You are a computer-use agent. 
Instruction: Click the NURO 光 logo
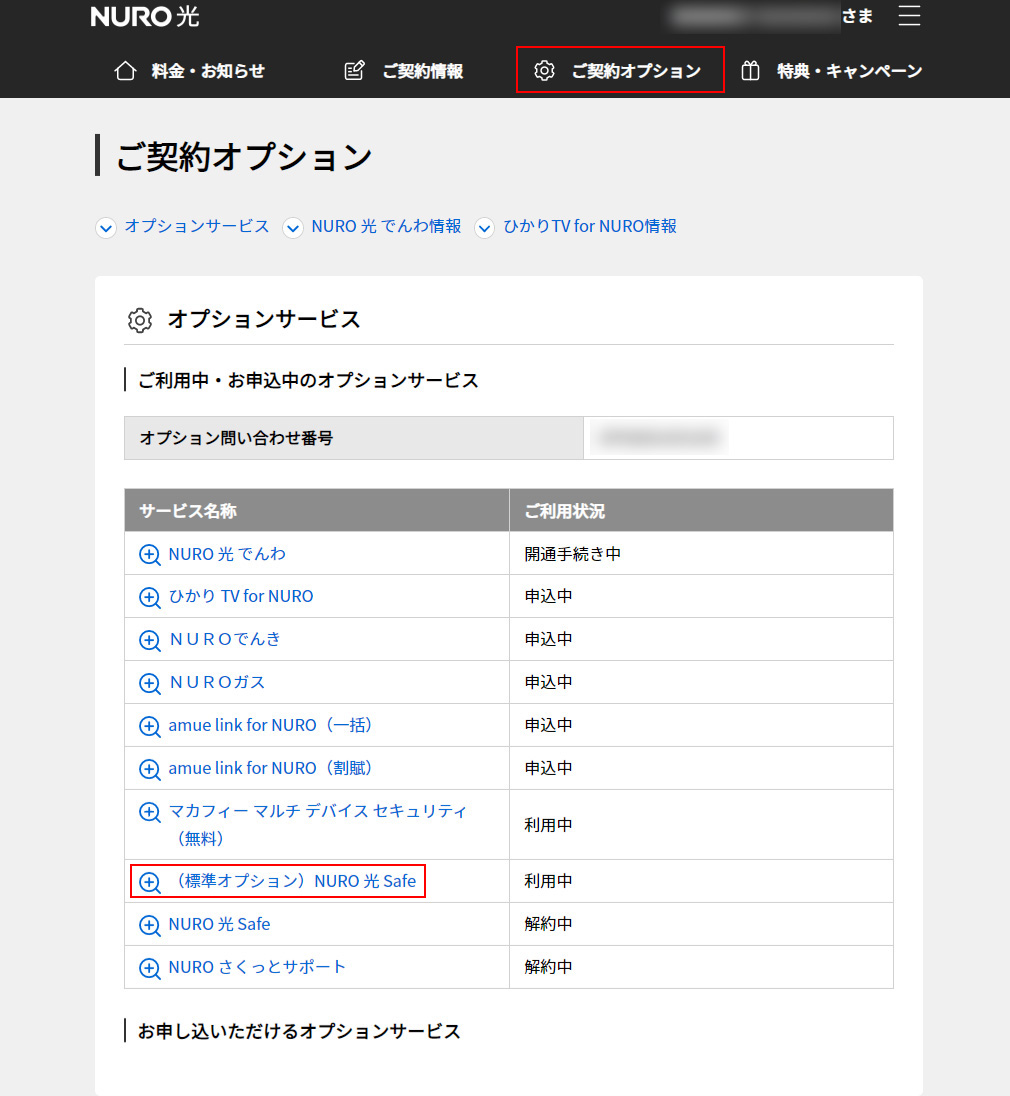(145, 17)
